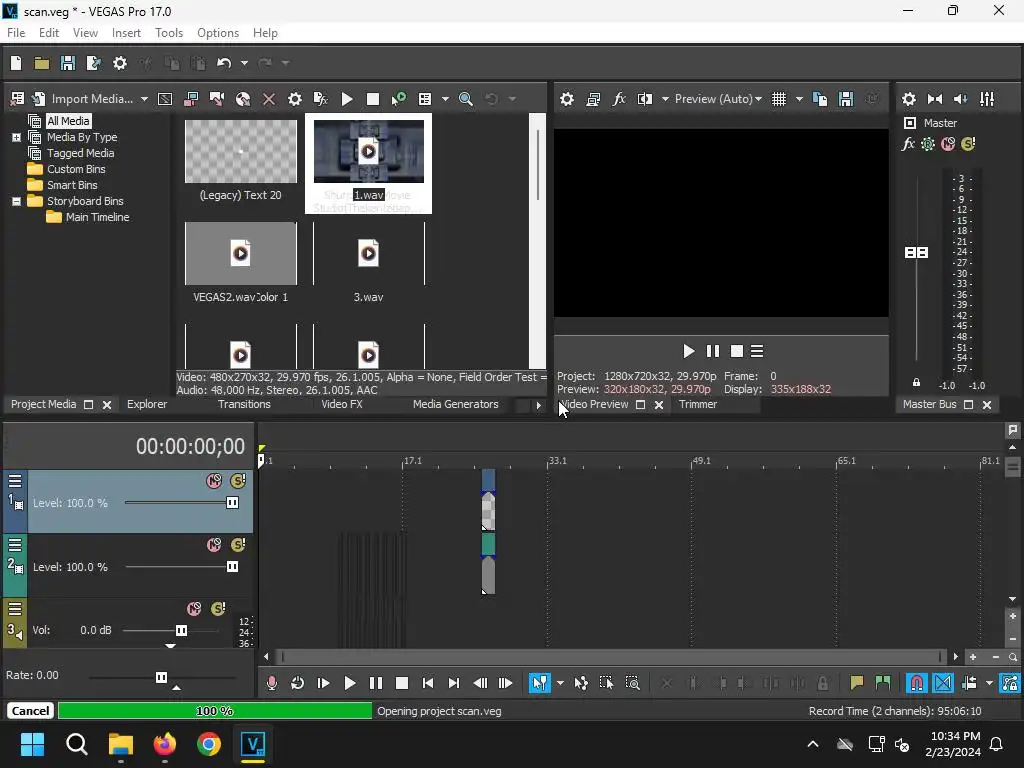Screen dimensions: 1024x768
Task: Search media bins with magnifier icon
Action: coord(466,99)
